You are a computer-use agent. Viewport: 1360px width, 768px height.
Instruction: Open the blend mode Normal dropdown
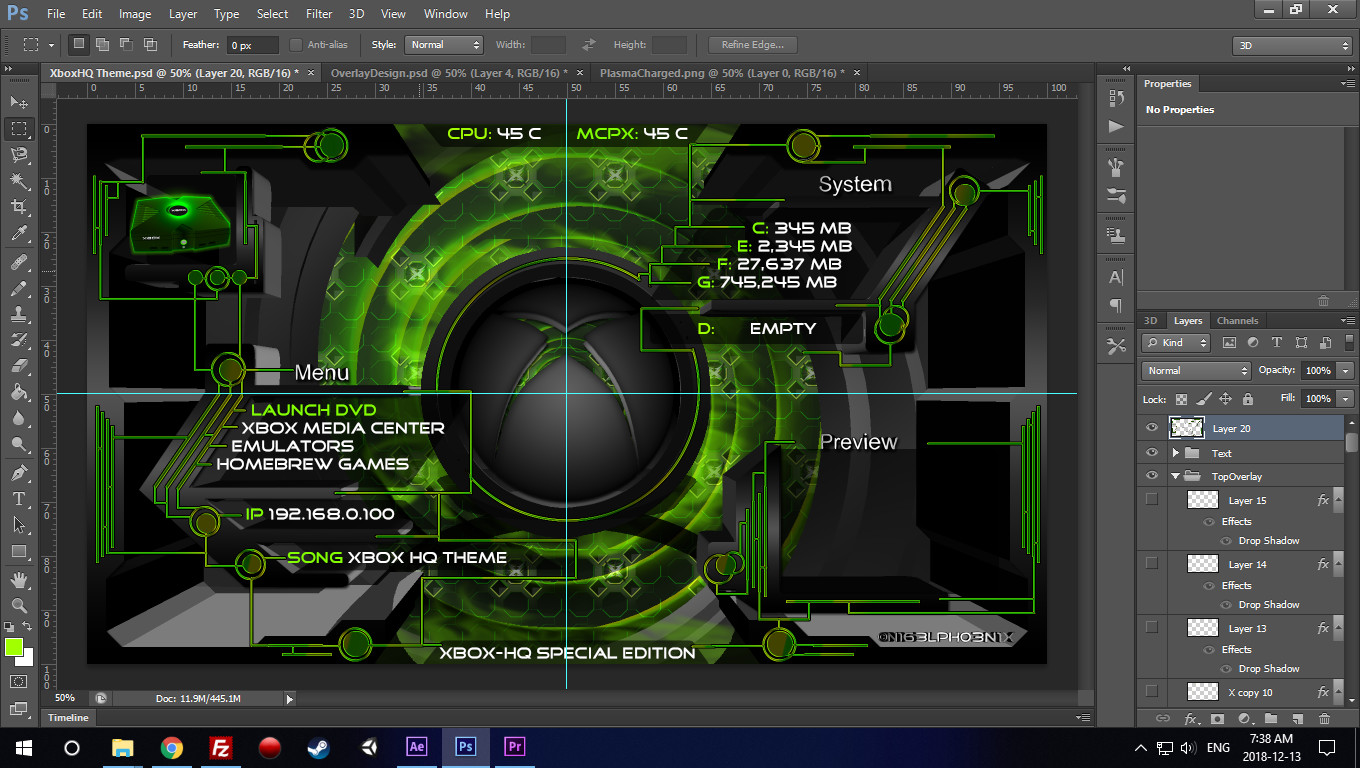coord(1196,370)
